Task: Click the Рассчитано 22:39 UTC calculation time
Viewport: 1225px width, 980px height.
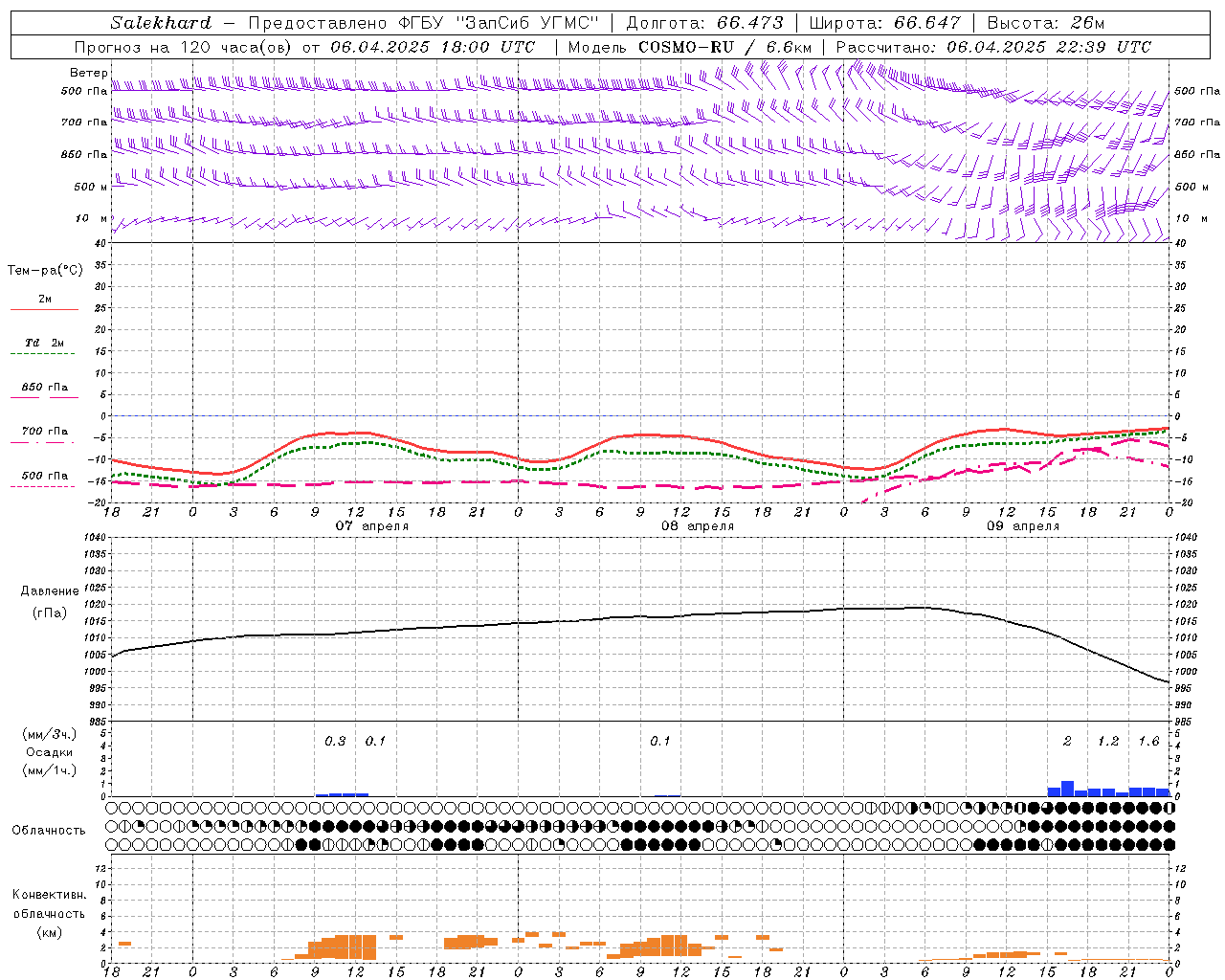Action: tap(993, 47)
